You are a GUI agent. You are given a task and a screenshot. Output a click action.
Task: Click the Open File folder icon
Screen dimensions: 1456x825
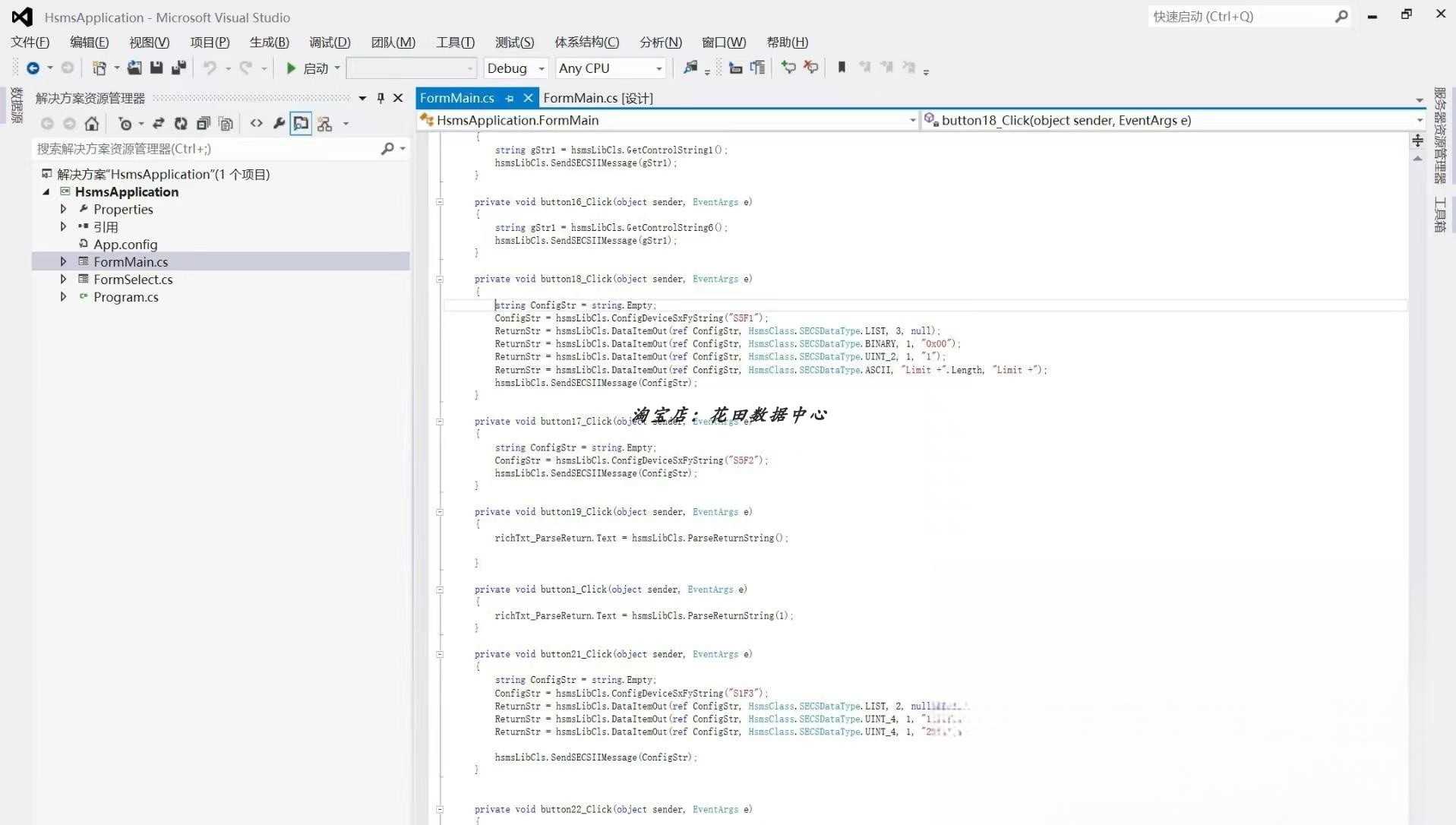(x=134, y=68)
